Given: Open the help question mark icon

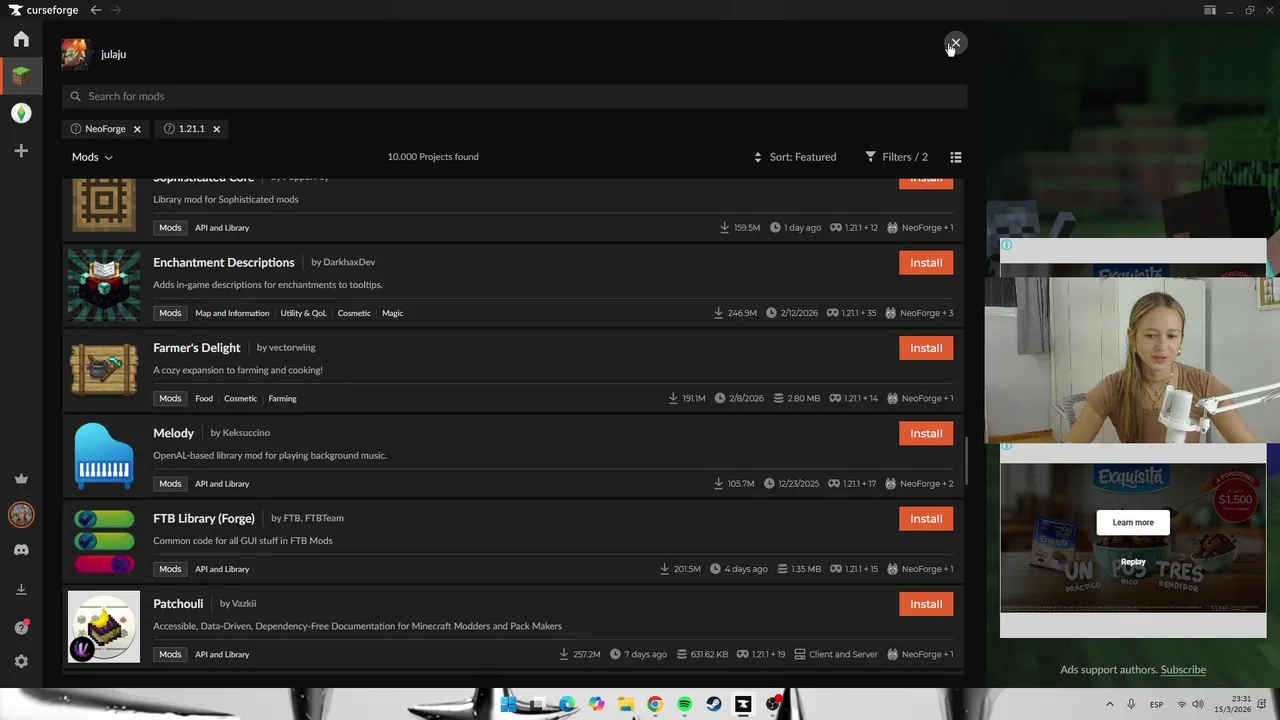Looking at the screenshot, I should tap(21, 627).
